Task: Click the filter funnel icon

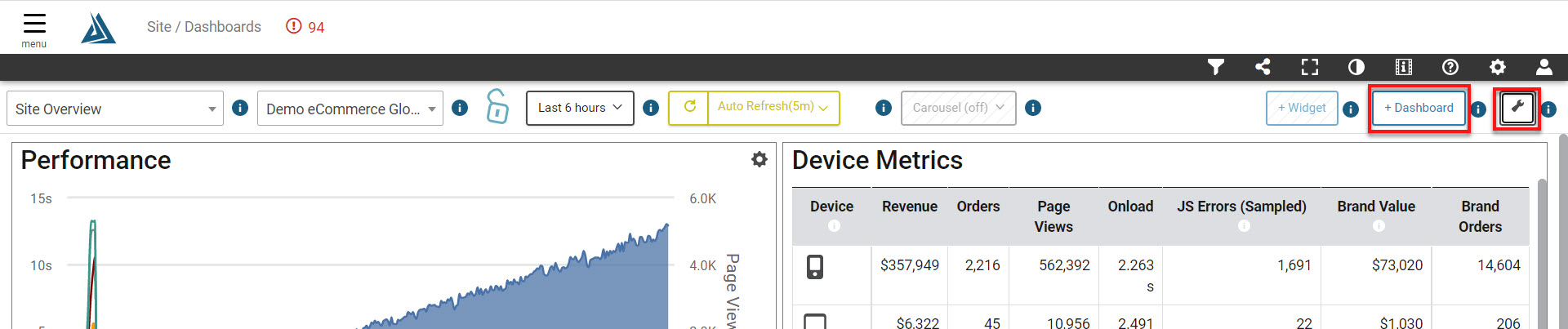Action: tap(1216, 67)
